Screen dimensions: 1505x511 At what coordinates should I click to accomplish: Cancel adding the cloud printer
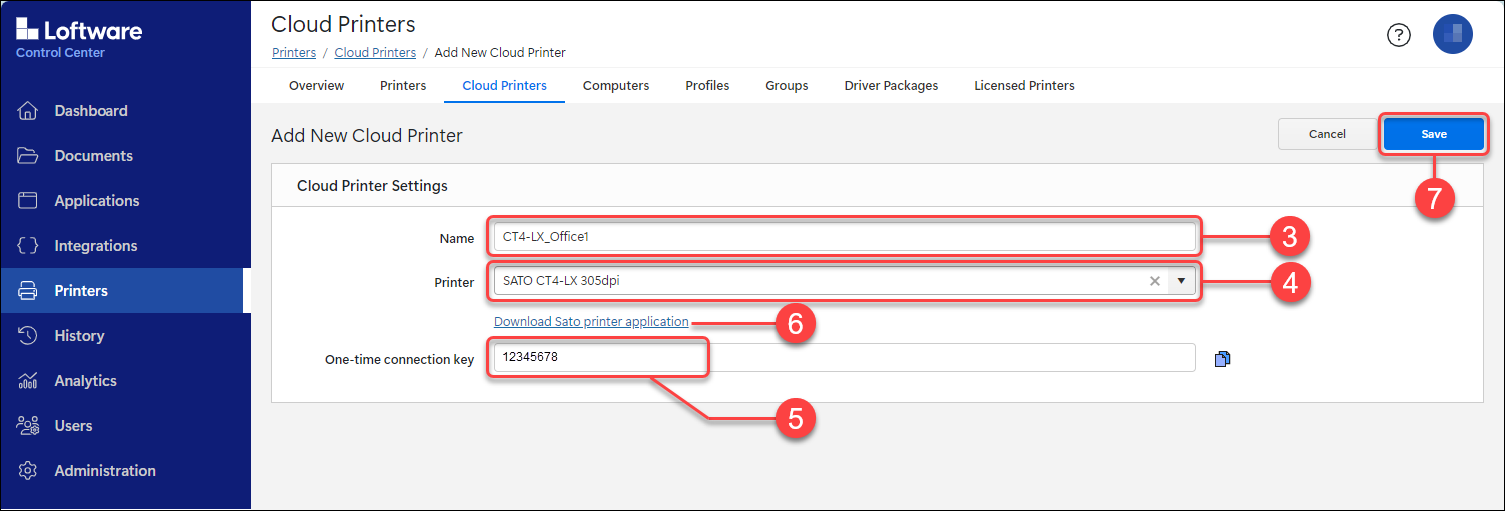point(1327,134)
